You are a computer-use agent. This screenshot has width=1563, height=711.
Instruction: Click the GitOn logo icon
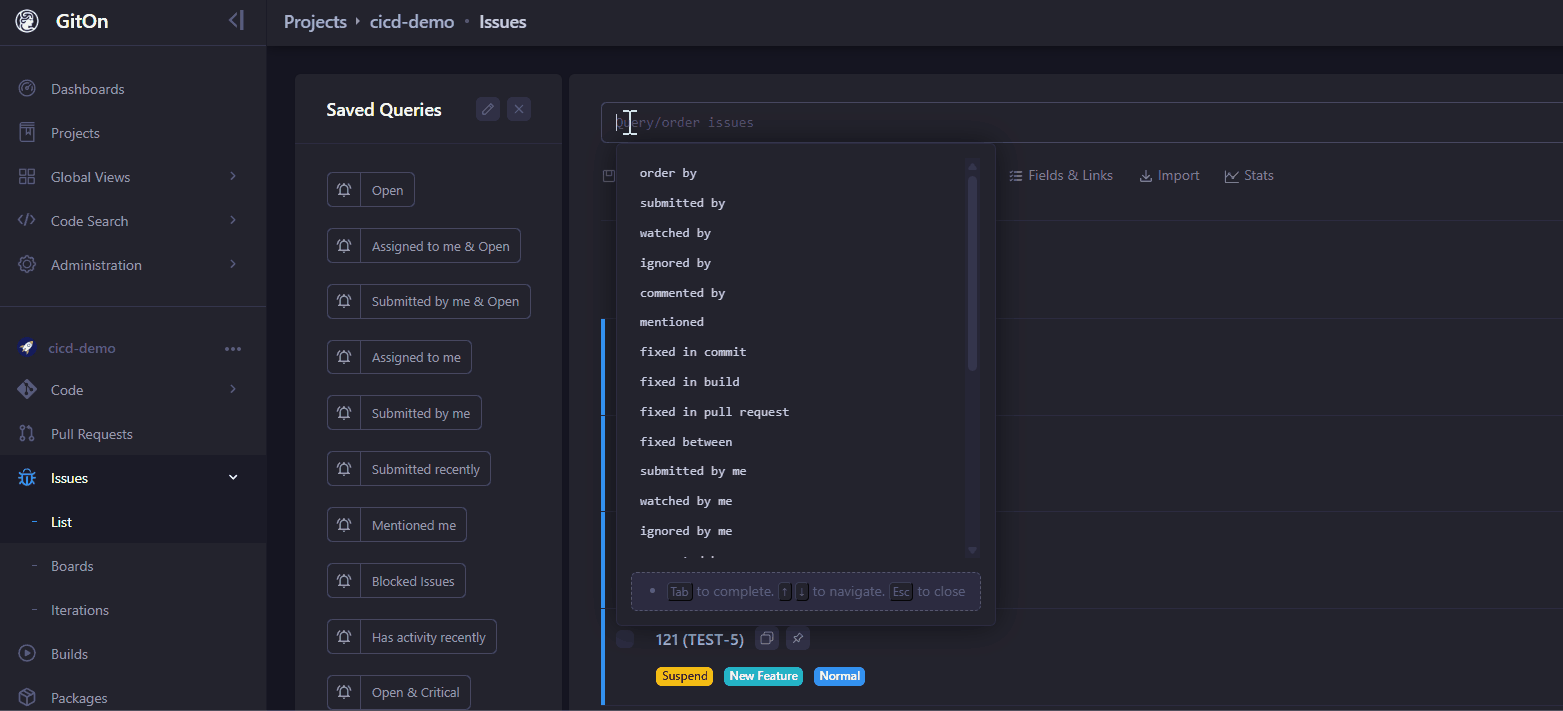tap(27, 21)
